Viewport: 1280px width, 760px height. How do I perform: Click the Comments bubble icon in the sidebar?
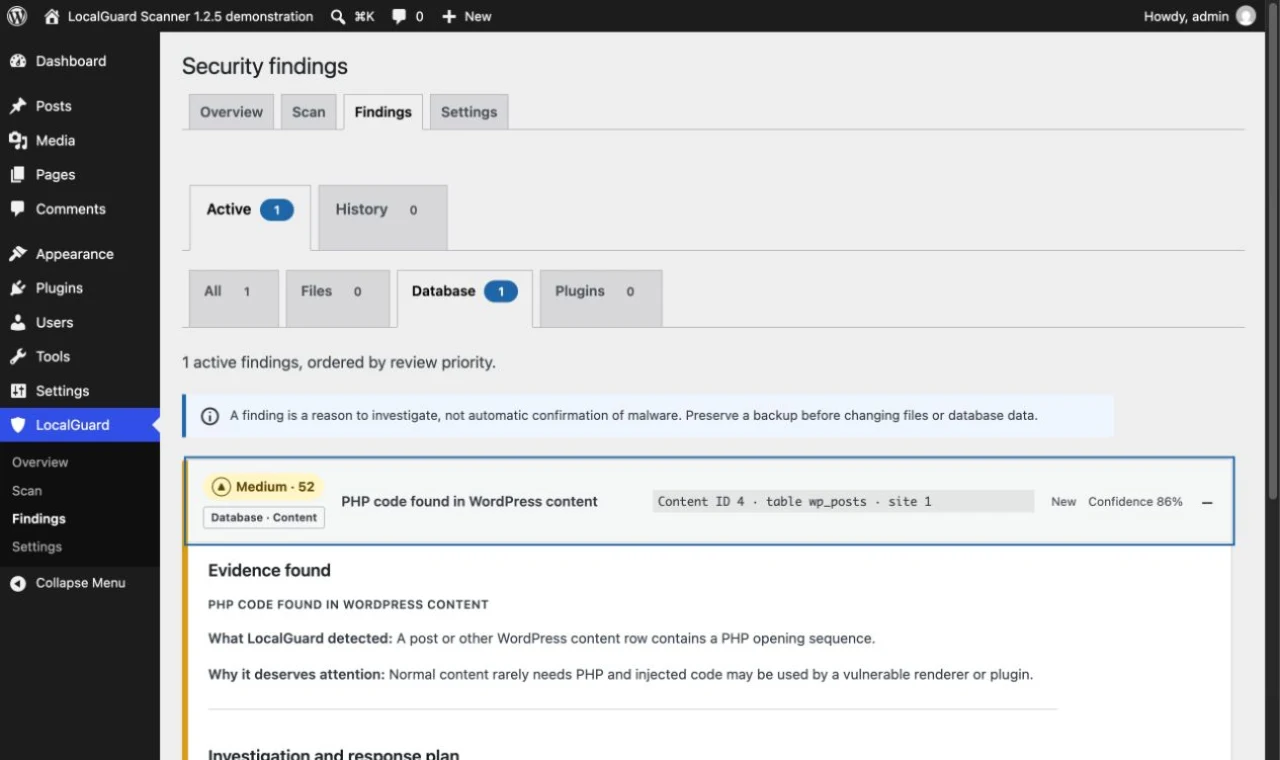tap(18, 209)
